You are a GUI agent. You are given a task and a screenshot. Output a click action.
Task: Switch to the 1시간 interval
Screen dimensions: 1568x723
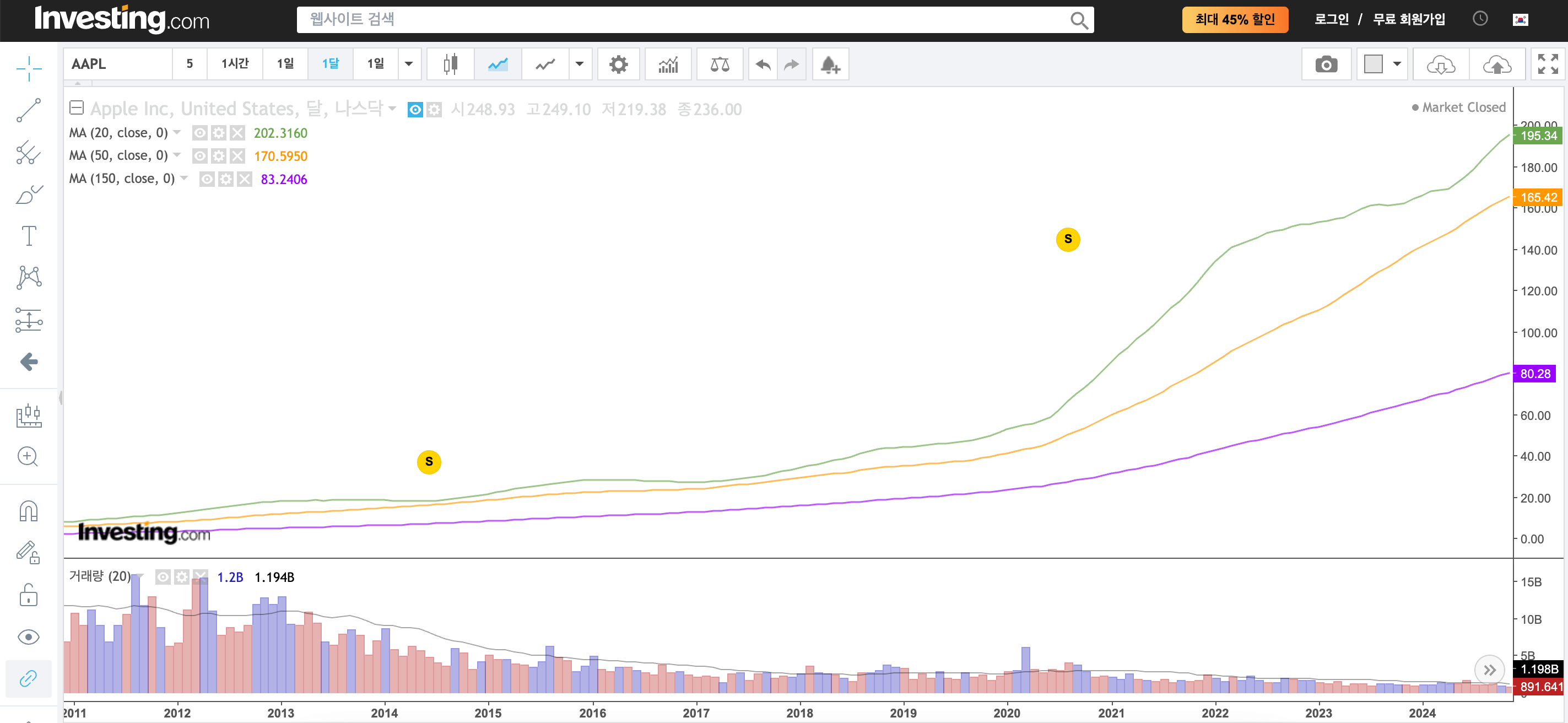(235, 64)
